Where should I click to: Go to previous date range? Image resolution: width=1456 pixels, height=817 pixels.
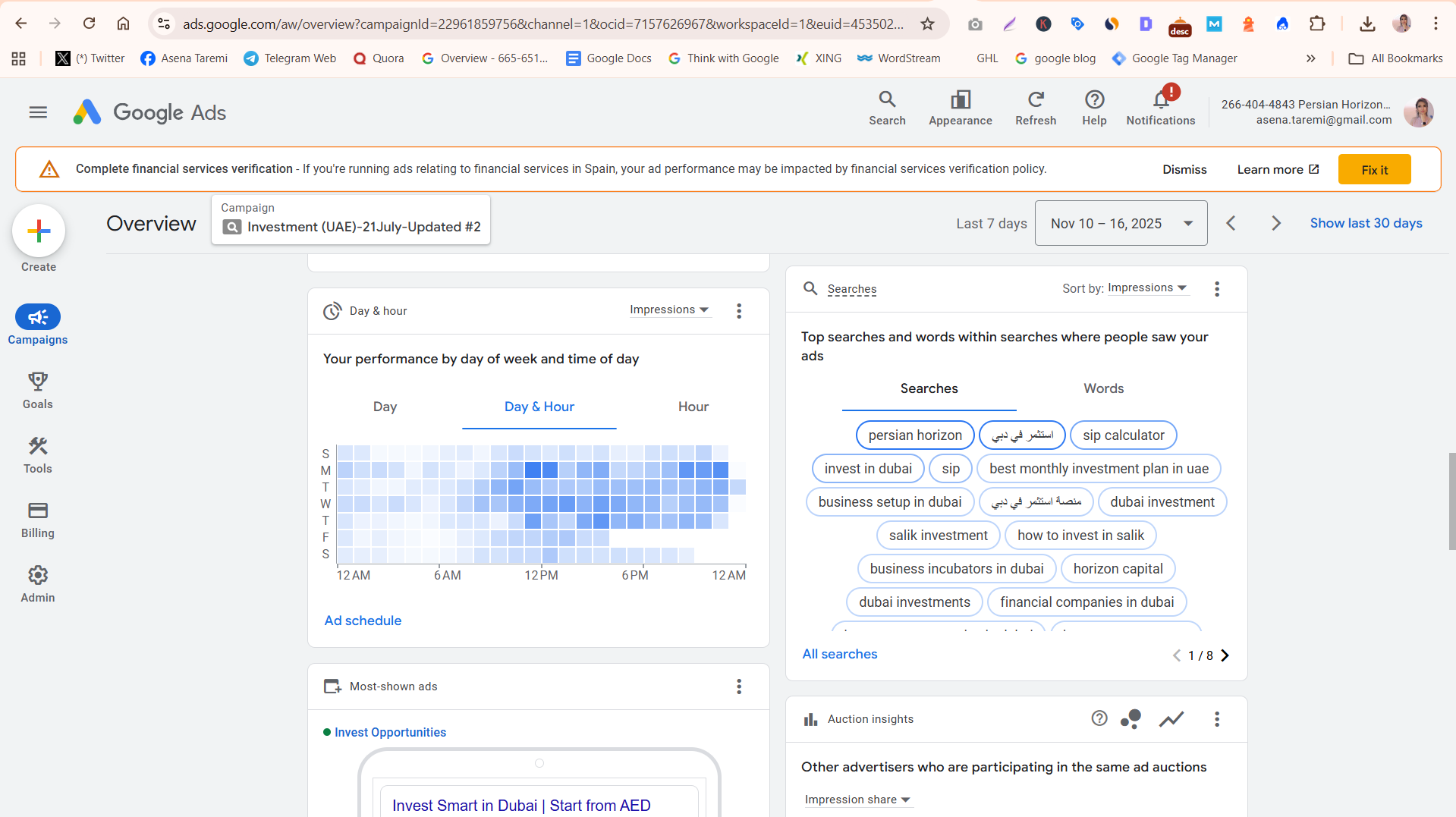[x=1231, y=223]
